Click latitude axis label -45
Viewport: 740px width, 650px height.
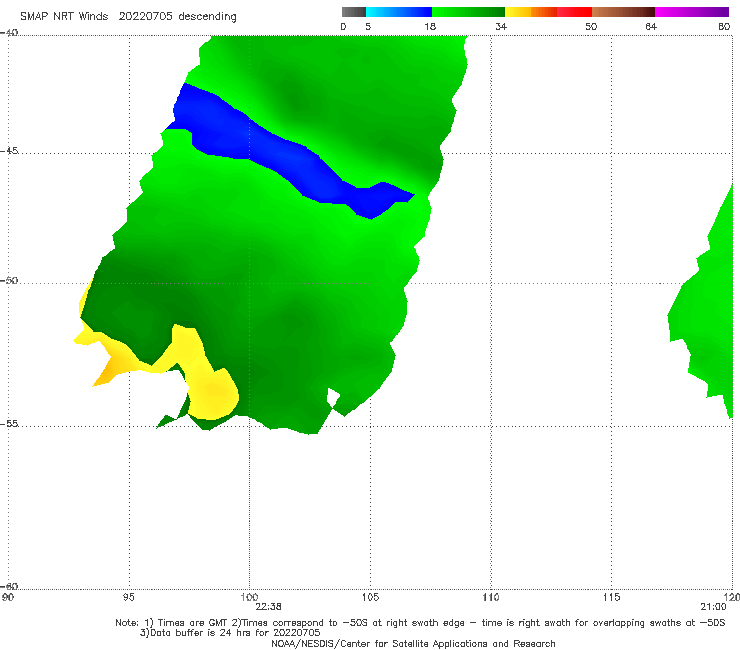click(x=9, y=151)
